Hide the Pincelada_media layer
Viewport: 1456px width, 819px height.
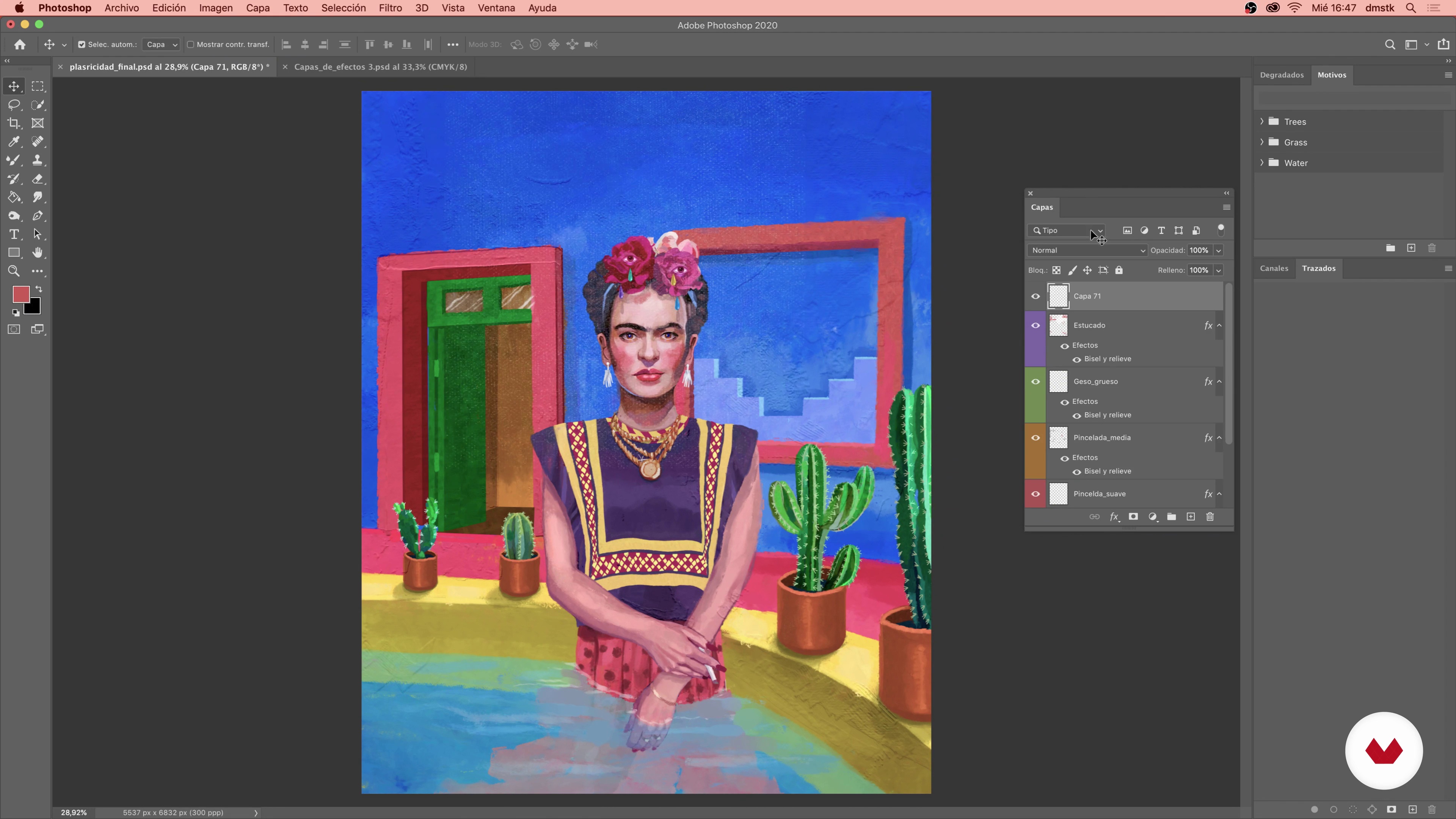[x=1036, y=438]
